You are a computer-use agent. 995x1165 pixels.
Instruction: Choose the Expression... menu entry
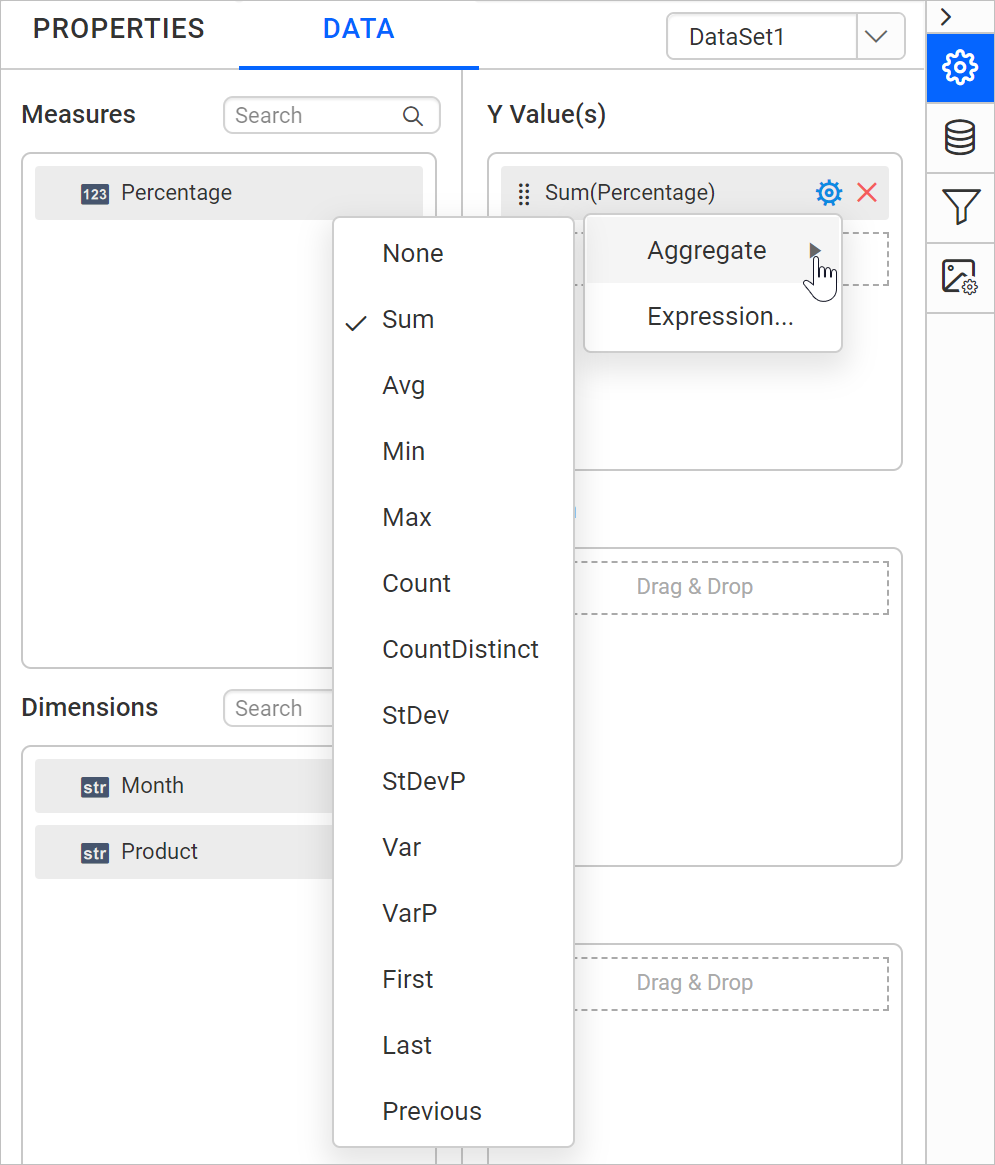[x=720, y=316]
